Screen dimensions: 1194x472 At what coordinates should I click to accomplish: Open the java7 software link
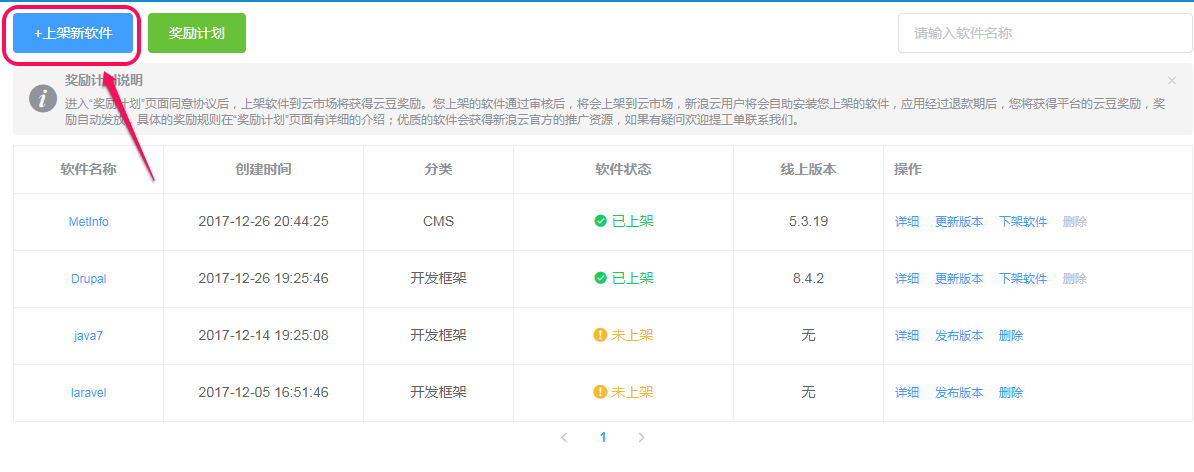[88, 336]
